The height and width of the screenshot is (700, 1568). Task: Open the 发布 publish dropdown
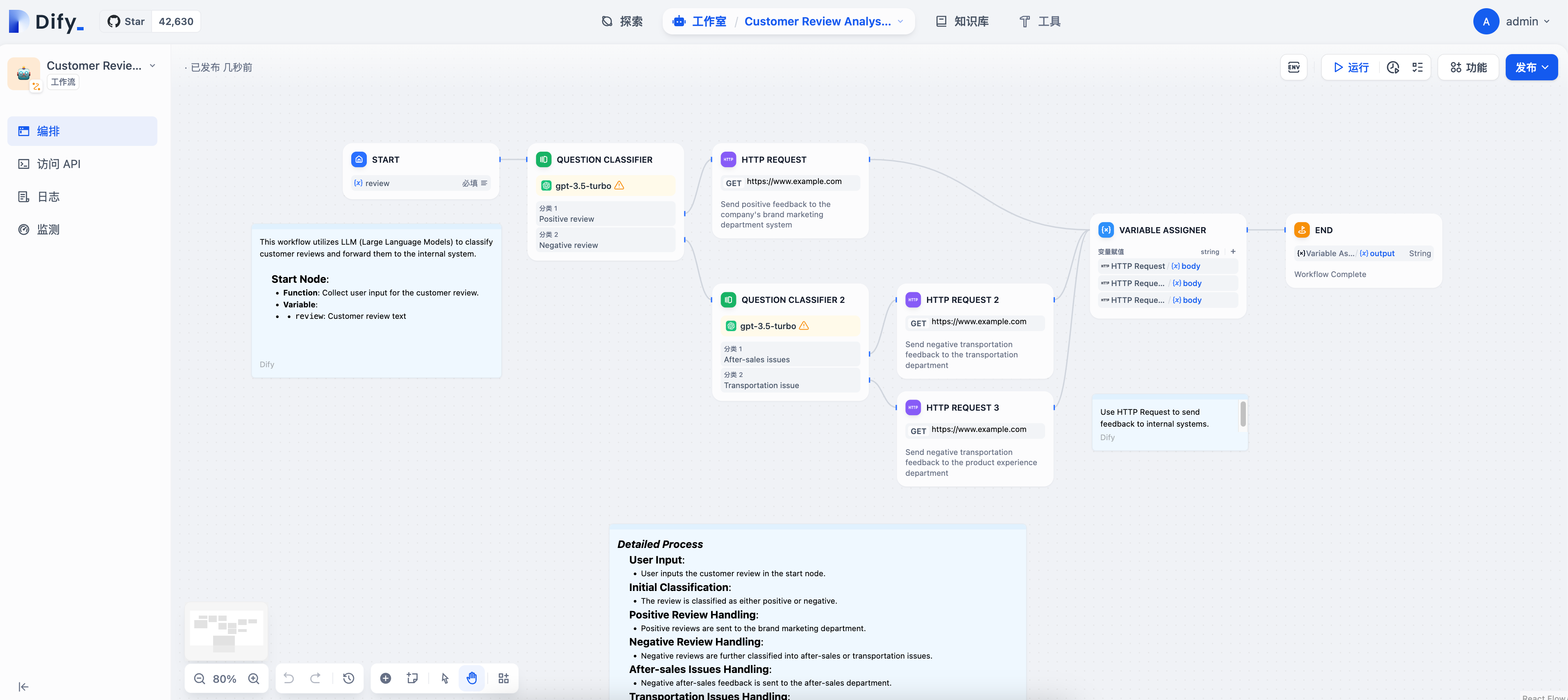(x=1531, y=67)
